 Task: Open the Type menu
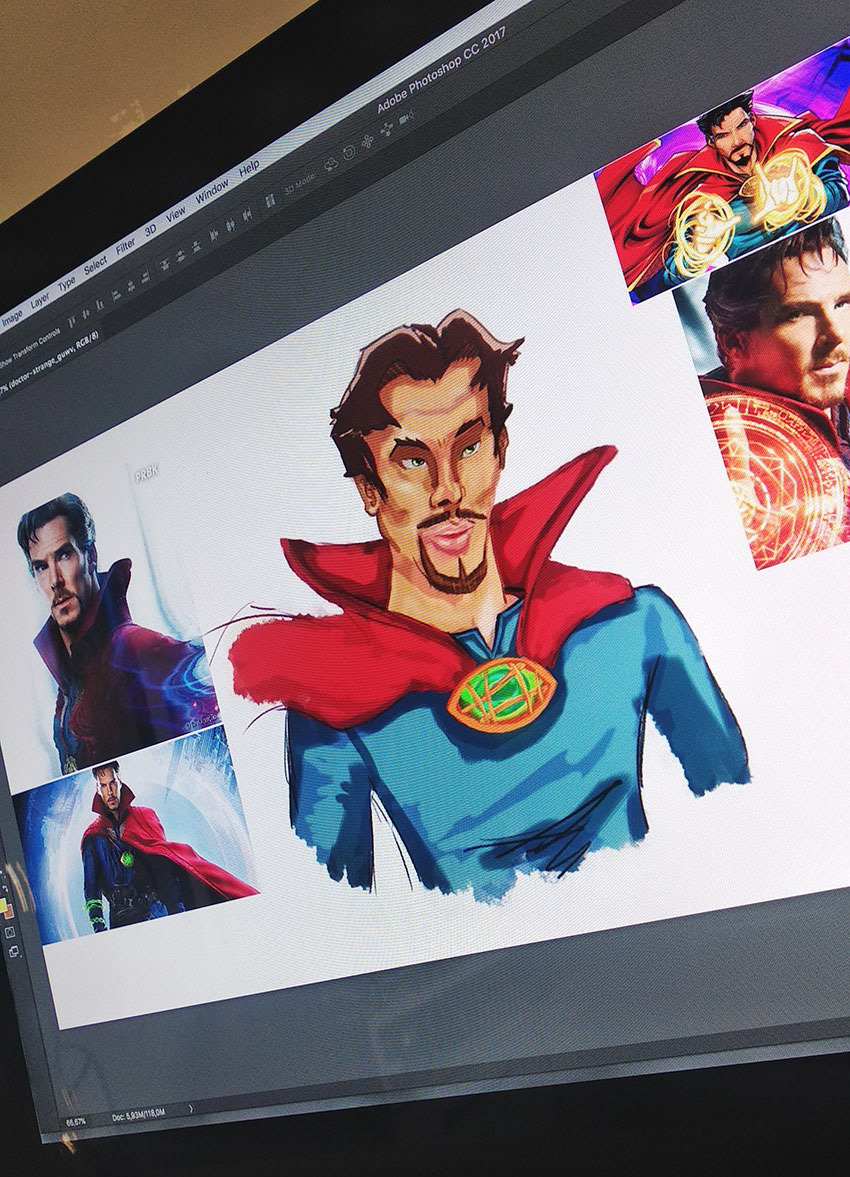point(67,282)
